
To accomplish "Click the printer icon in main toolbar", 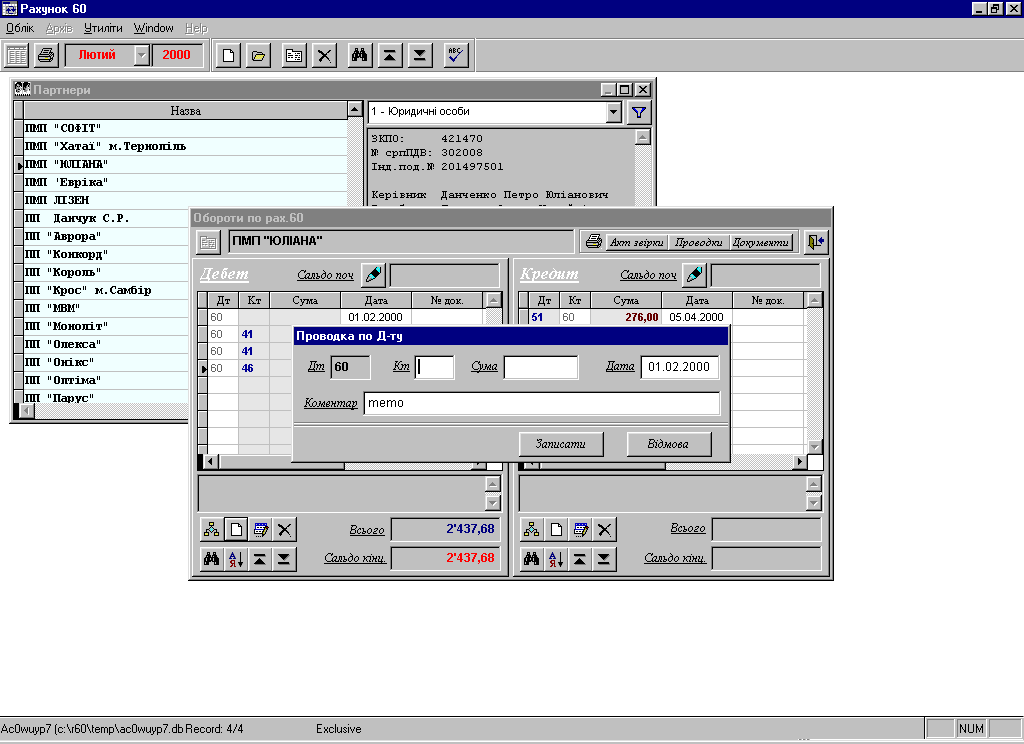I will tap(46, 56).
